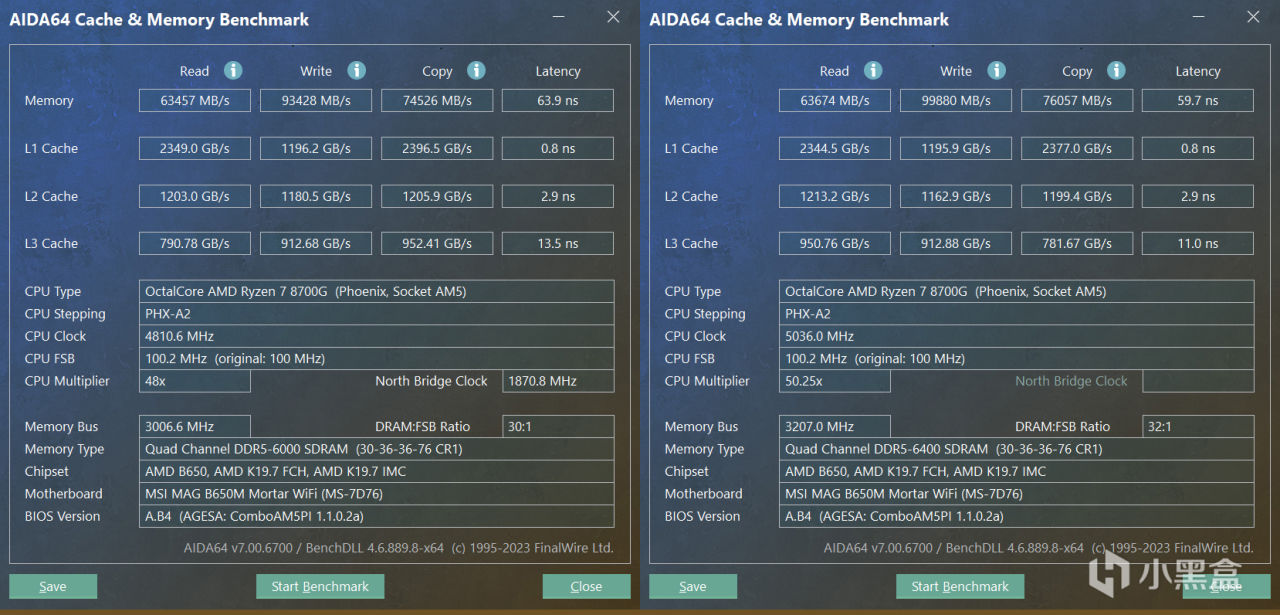Screen dimensions: 1280x615
Task: Click the Write info icon in left window
Action: (356, 70)
